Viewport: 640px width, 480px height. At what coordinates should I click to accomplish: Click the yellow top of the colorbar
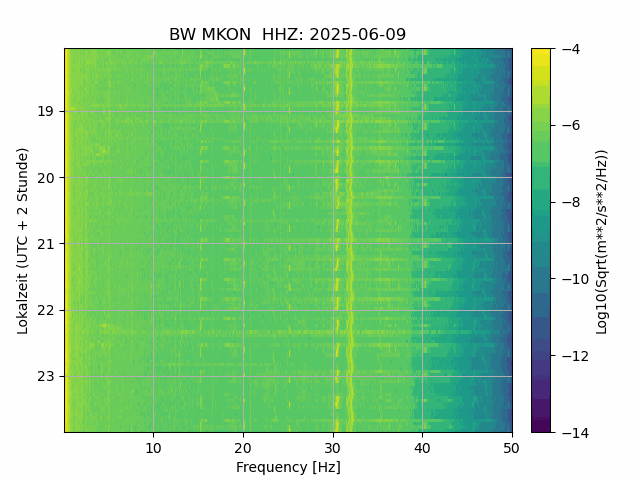[541, 55]
